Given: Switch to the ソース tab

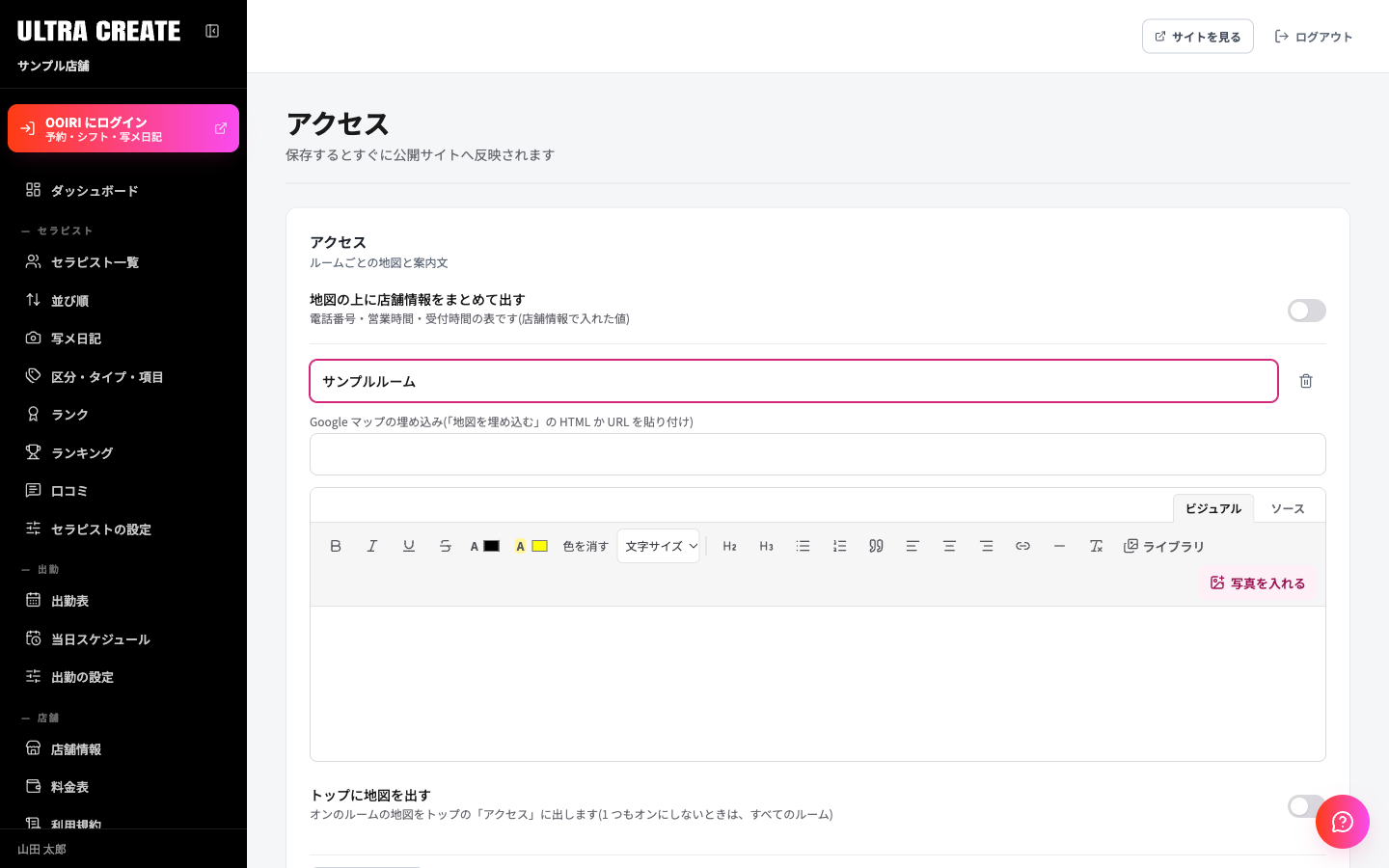Looking at the screenshot, I should coord(1288,508).
